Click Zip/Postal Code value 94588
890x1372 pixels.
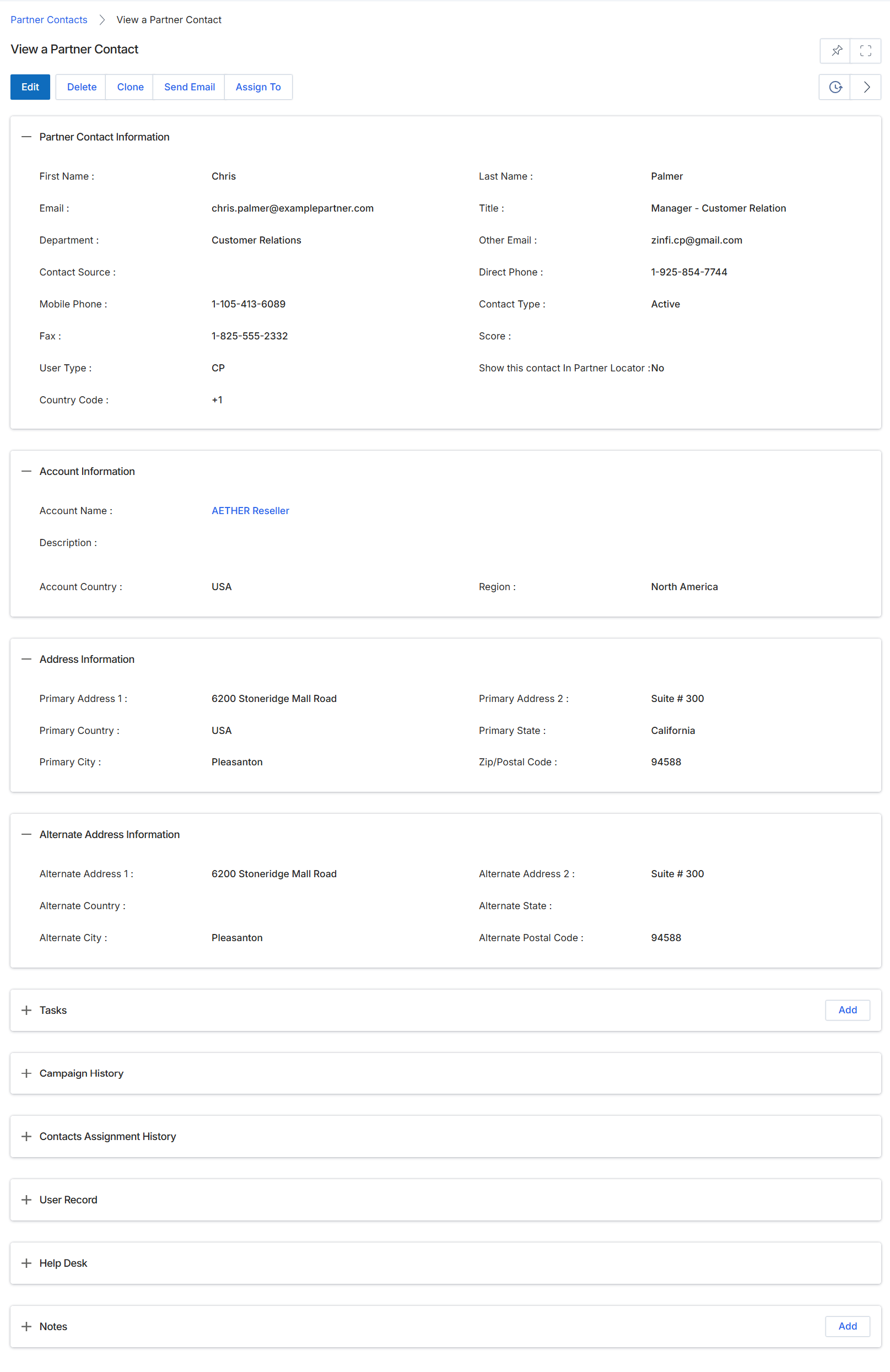[x=666, y=762]
